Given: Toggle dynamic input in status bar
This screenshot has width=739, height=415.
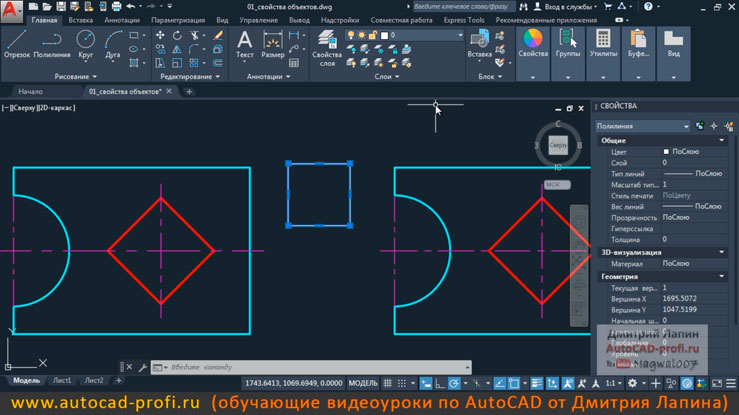Looking at the screenshot, I should coord(426,383).
